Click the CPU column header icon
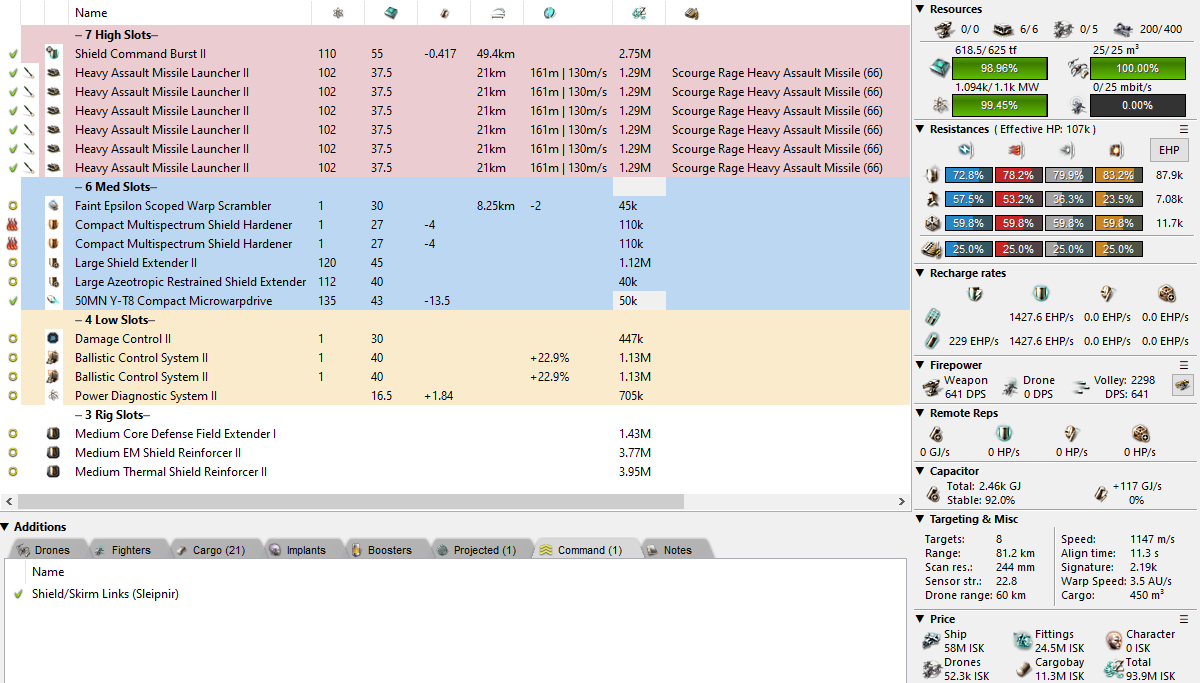This screenshot has width=1200, height=683. pos(389,13)
